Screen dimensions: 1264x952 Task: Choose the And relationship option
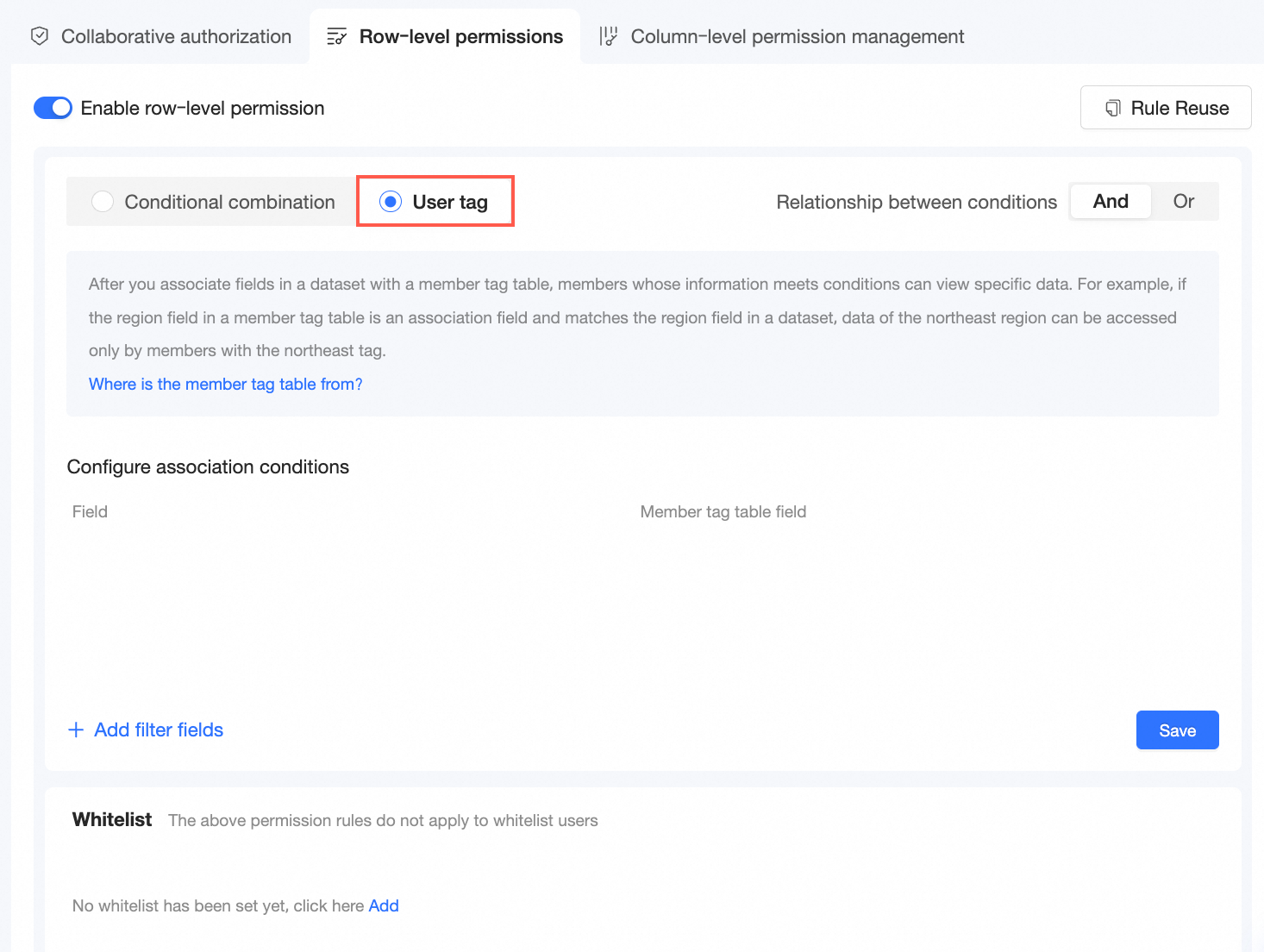1111,202
